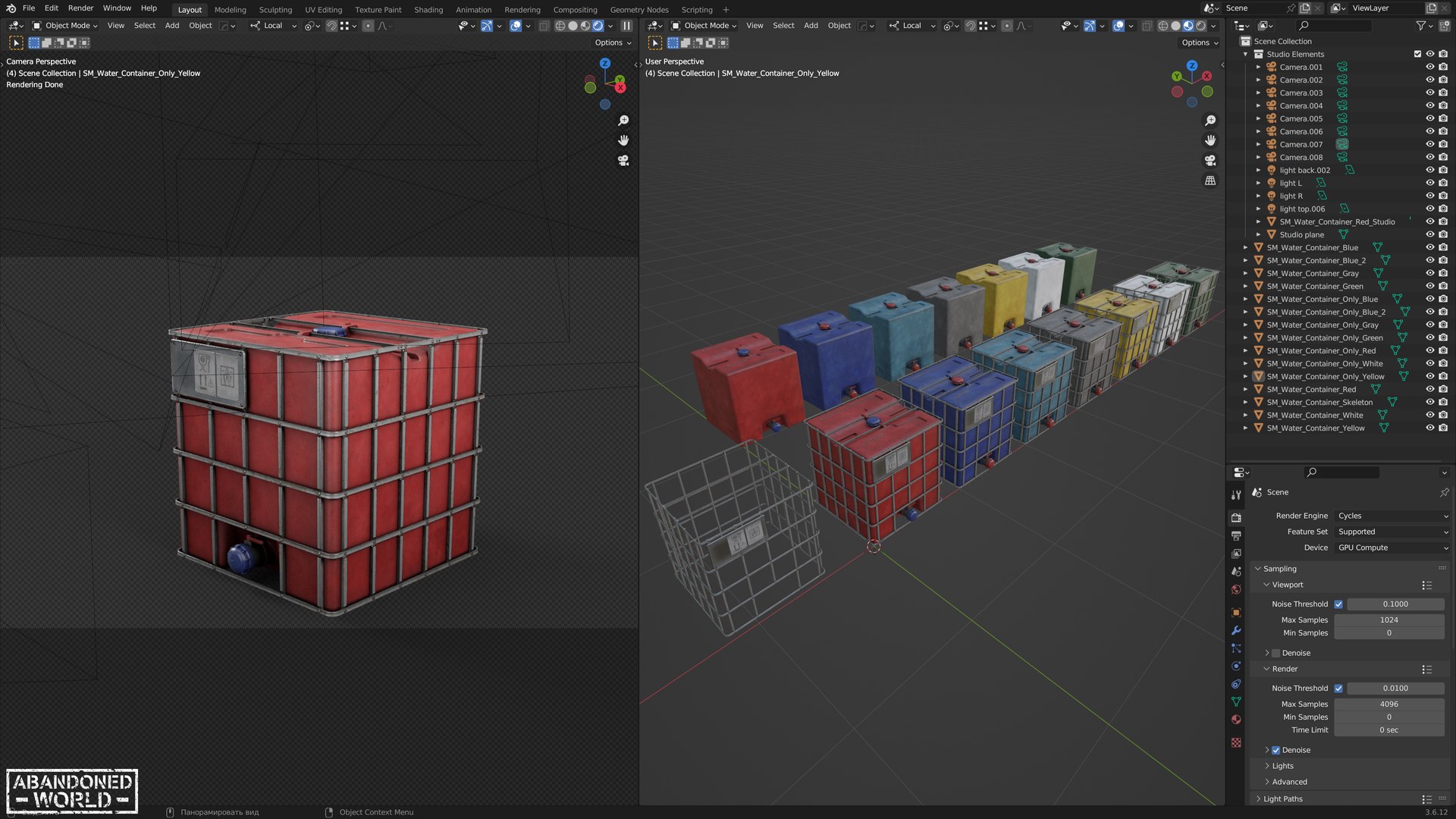Open the Add menu in the right viewport header
Viewport: 1456px width, 819px height.
tap(811, 26)
